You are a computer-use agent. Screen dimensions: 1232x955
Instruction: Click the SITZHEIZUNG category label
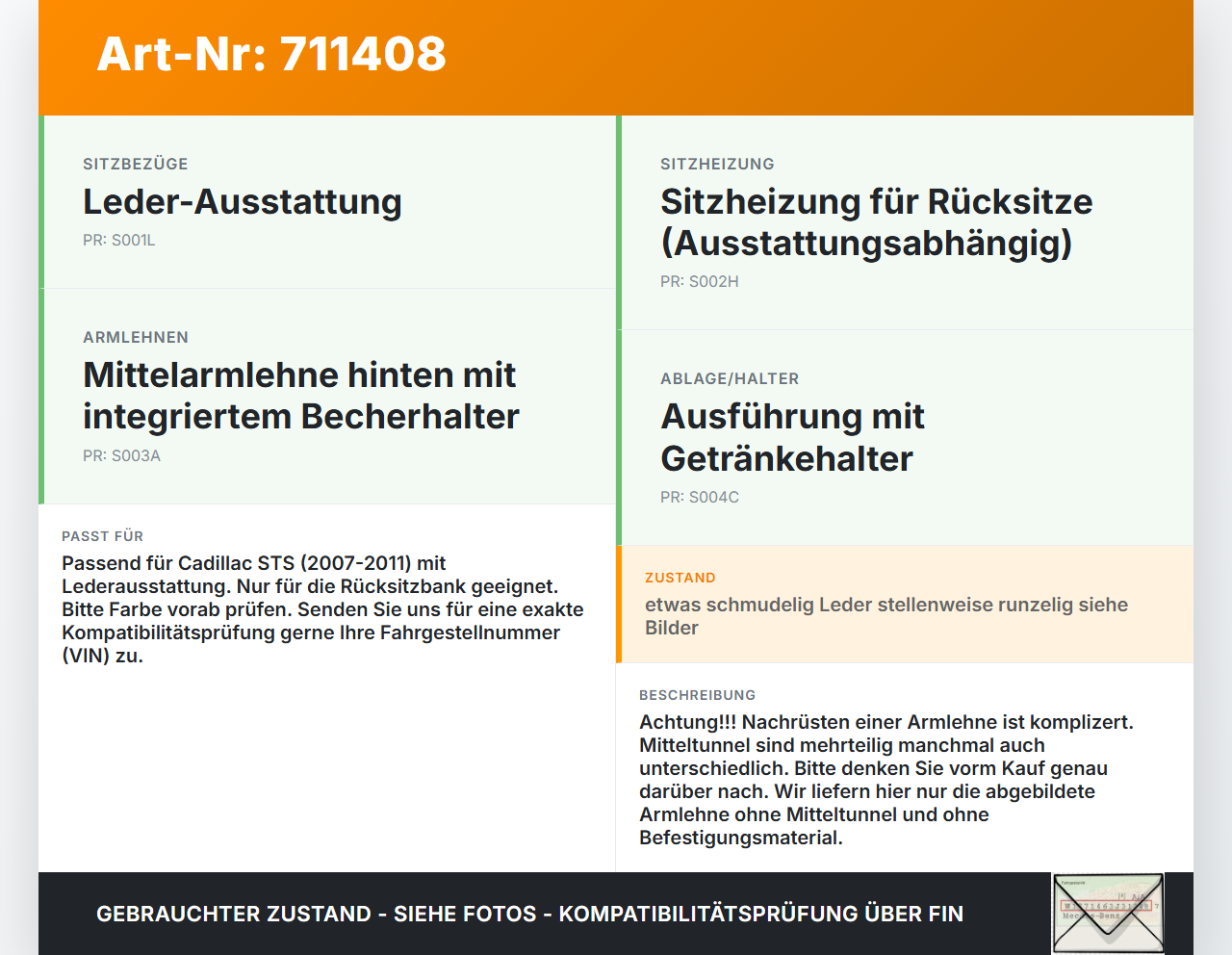click(x=717, y=165)
